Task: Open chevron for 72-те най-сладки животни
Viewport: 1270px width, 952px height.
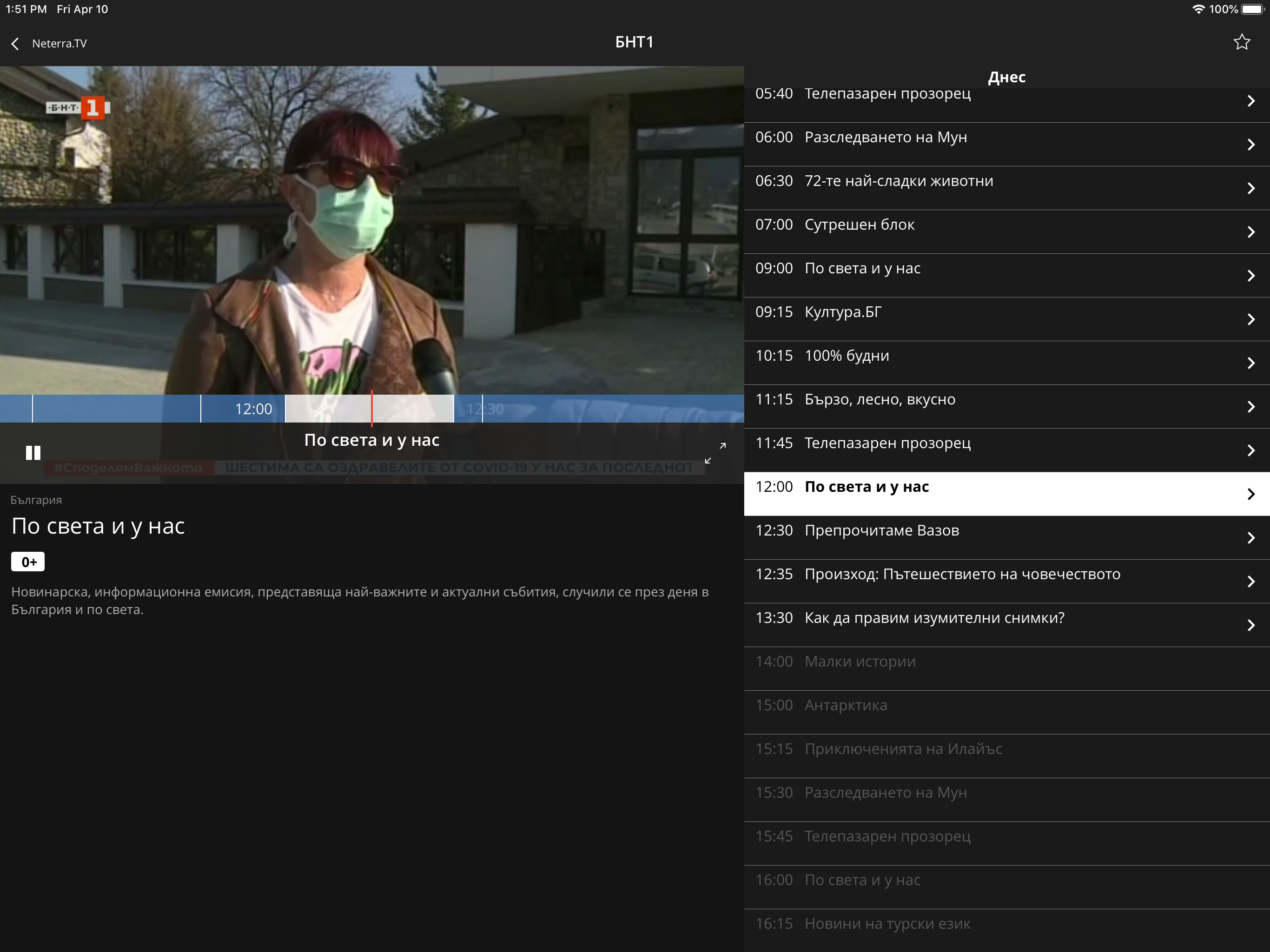Action: (1250, 188)
